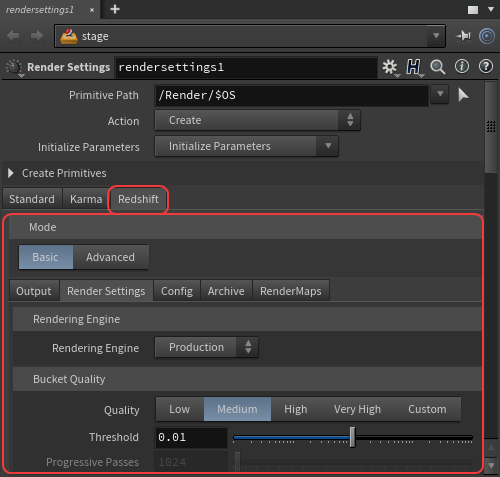
Task: Open the inner Render Settings tab
Action: 106,291
